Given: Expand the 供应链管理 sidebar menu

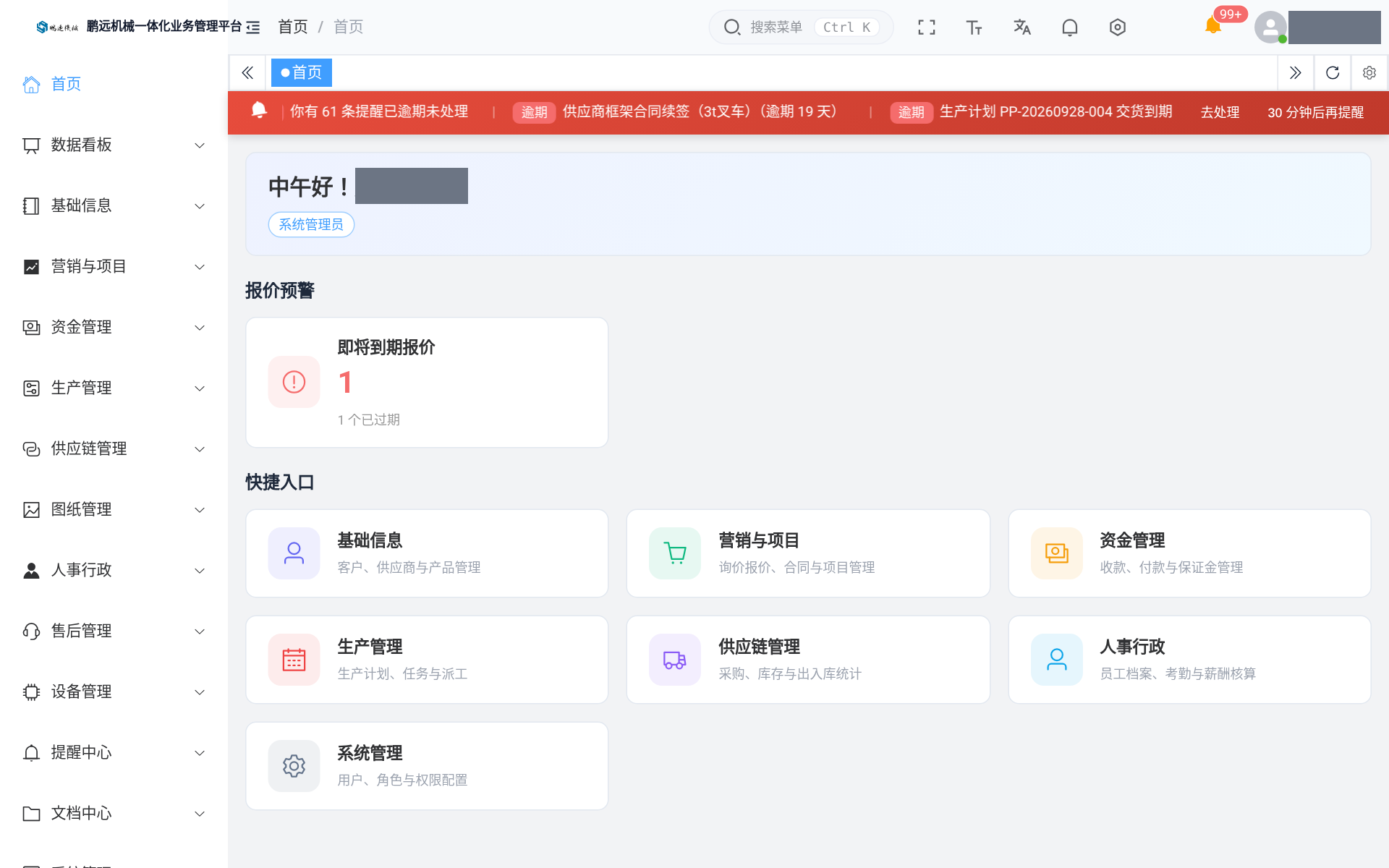Looking at the screenshot, I should click(114, 449).
